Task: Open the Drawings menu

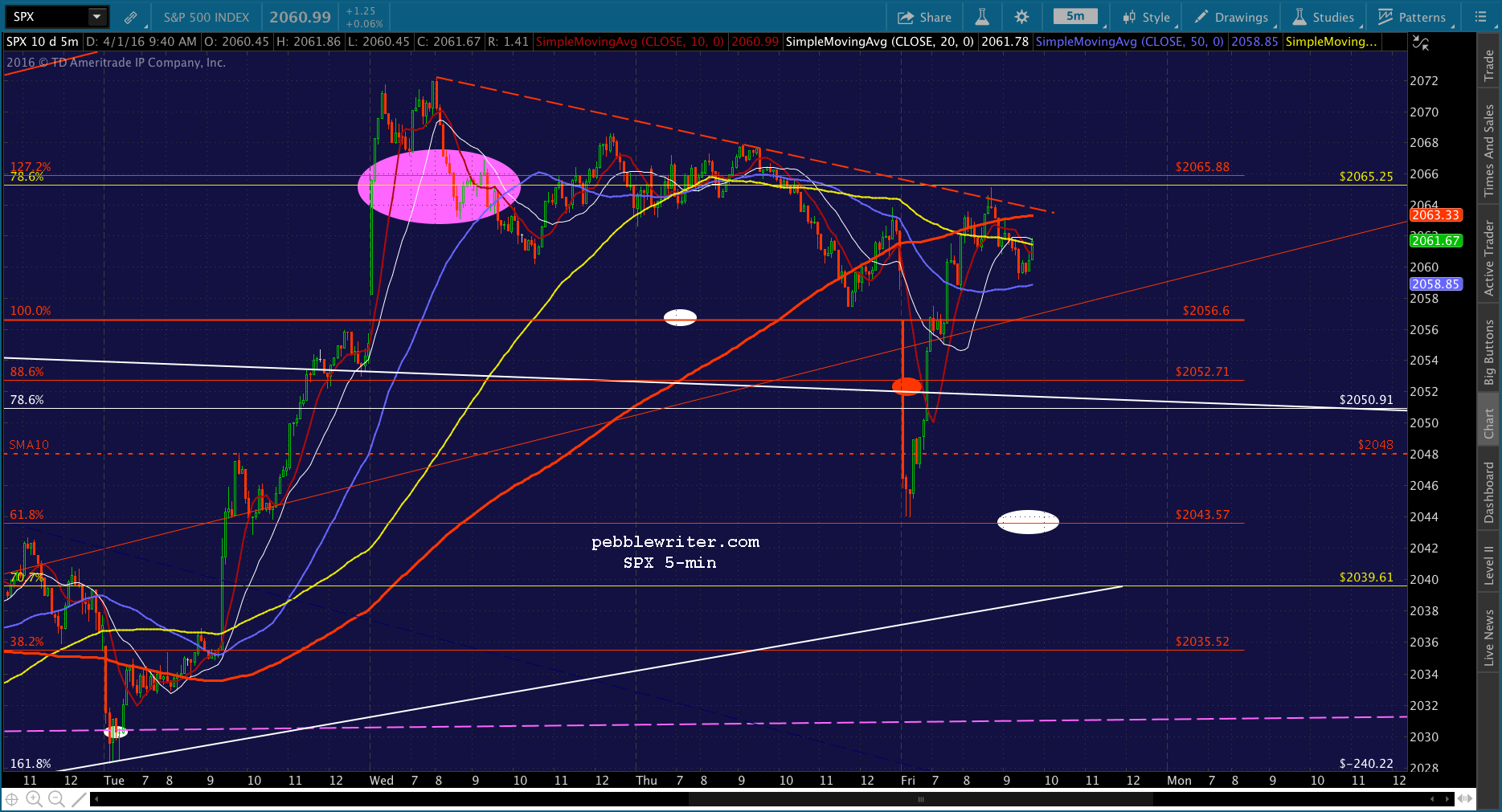Action: [x=1231, y=17]
